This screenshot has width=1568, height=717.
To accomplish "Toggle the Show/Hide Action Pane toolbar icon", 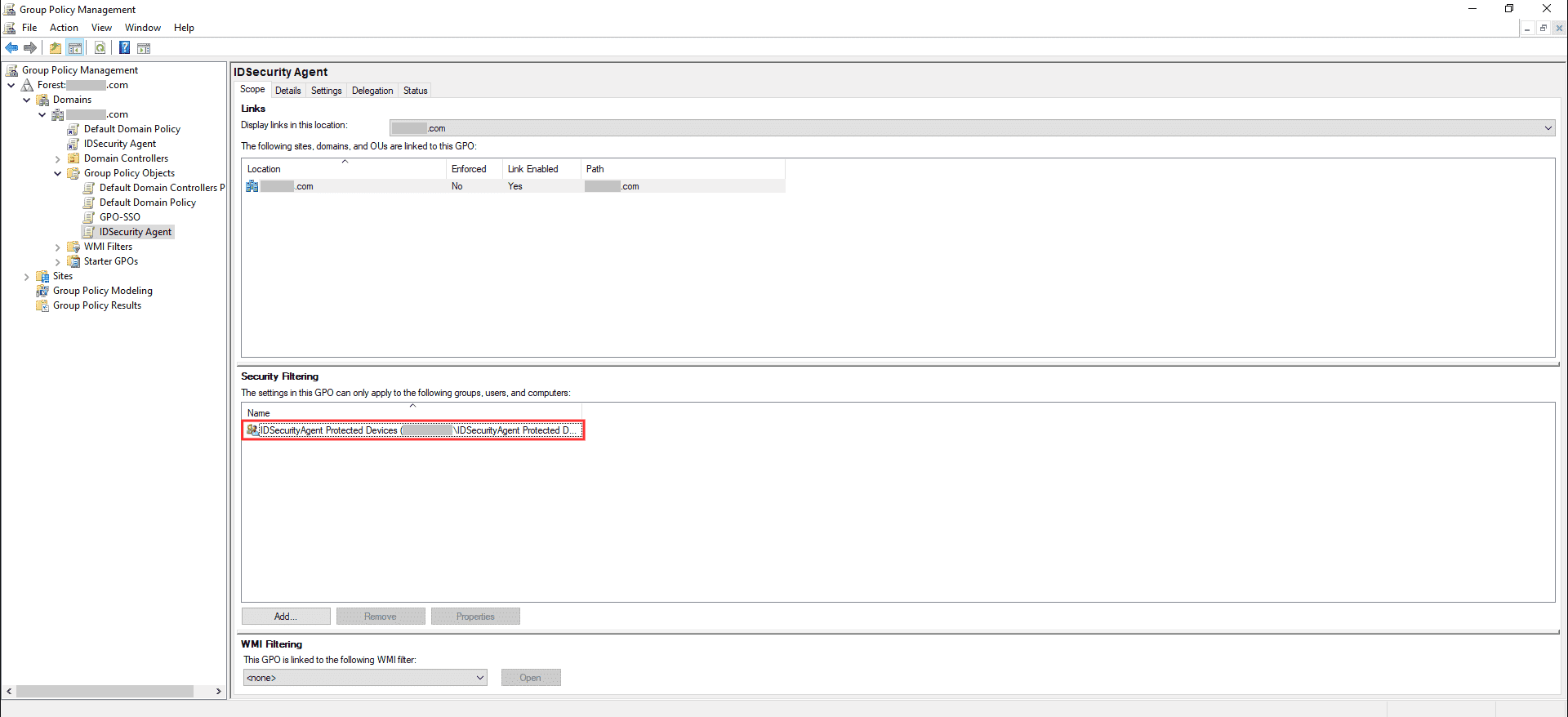I will tap(144, 48).
